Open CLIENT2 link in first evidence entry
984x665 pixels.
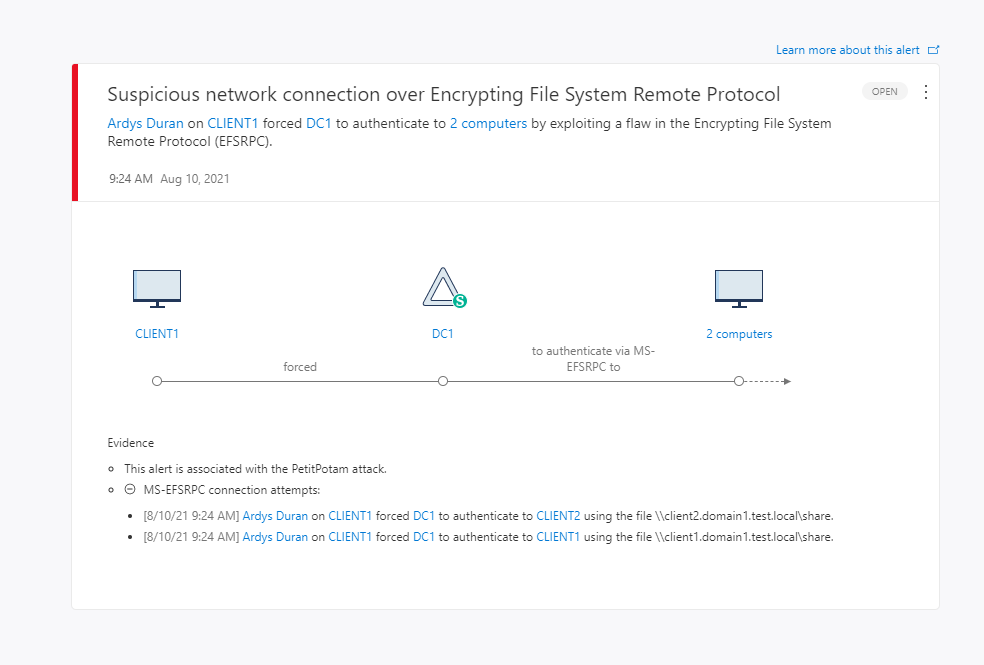point(558,516)
